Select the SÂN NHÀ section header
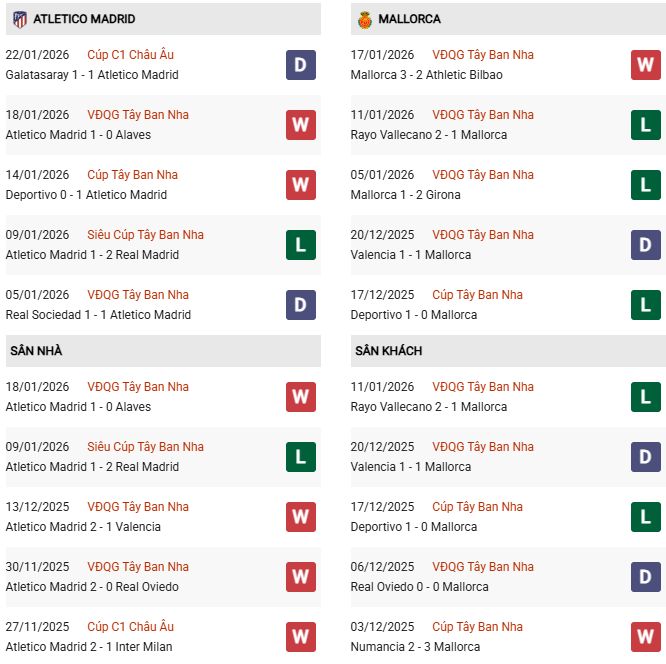The image size is (666, 664). pos(37,351)
